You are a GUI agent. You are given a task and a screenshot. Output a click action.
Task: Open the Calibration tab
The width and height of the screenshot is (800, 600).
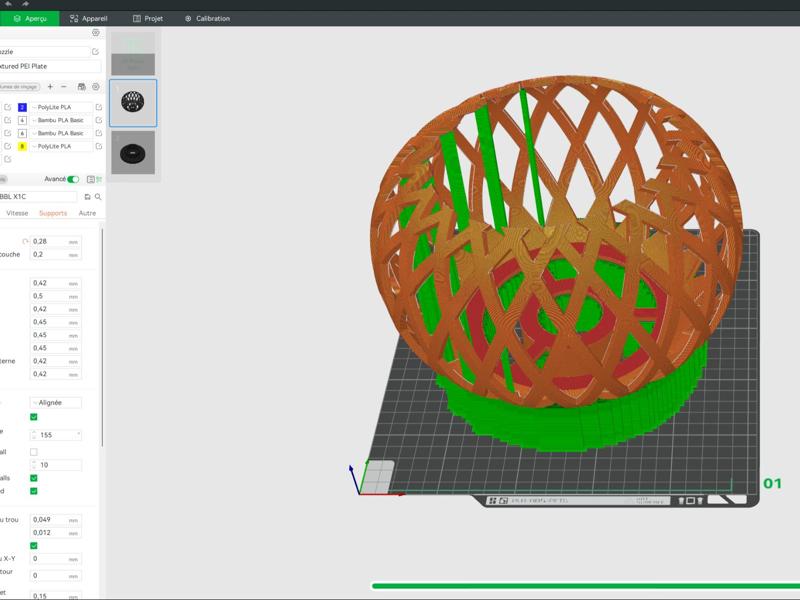[x=207, y=18]
